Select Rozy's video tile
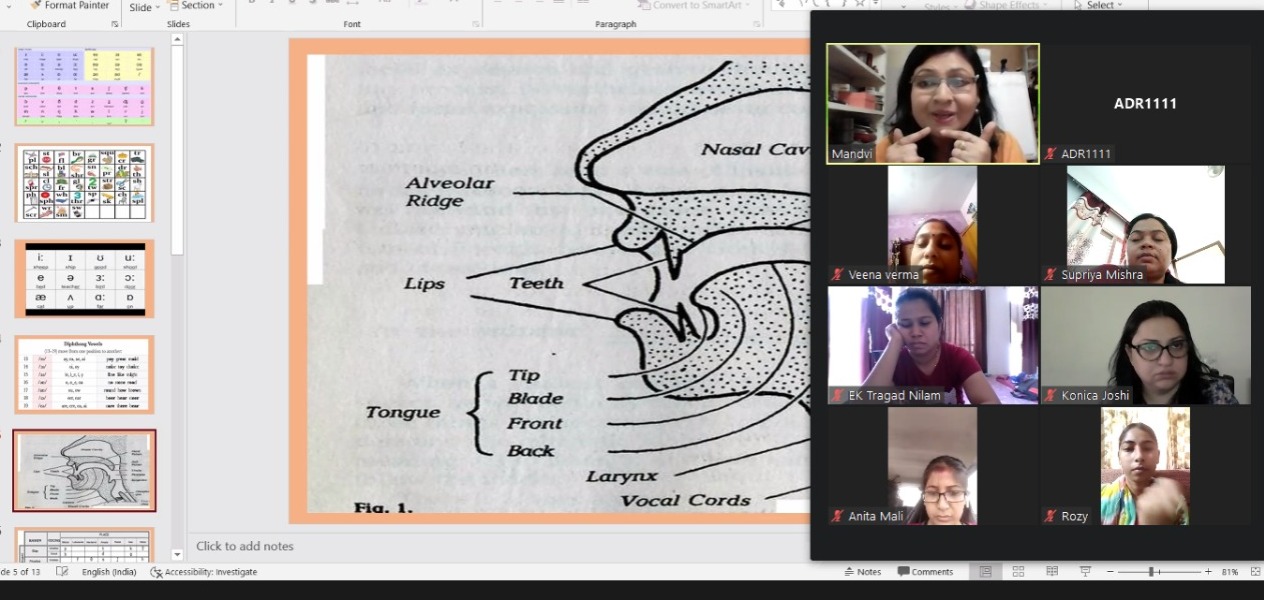Viewport: 1264px width, 600px height. coord(1146,466)
